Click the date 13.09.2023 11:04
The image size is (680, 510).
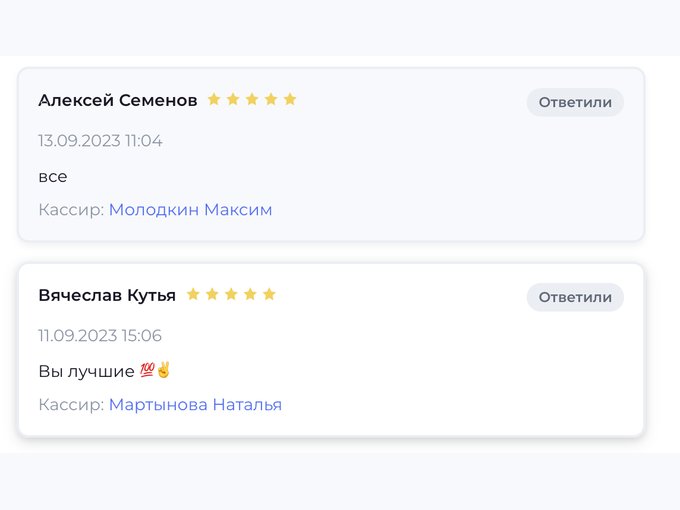click(100, 141)
